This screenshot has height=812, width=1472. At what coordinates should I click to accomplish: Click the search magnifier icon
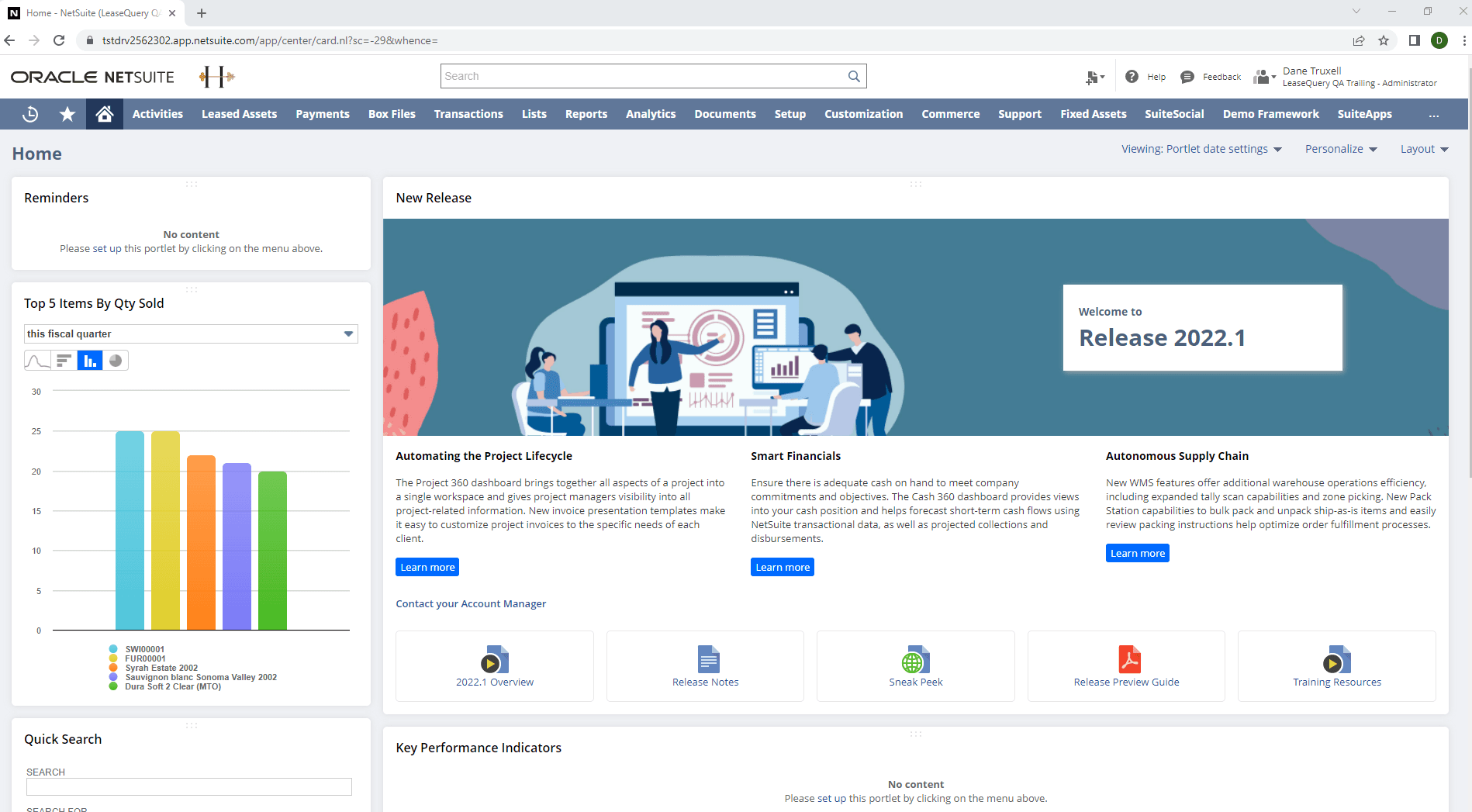(854, 76)
